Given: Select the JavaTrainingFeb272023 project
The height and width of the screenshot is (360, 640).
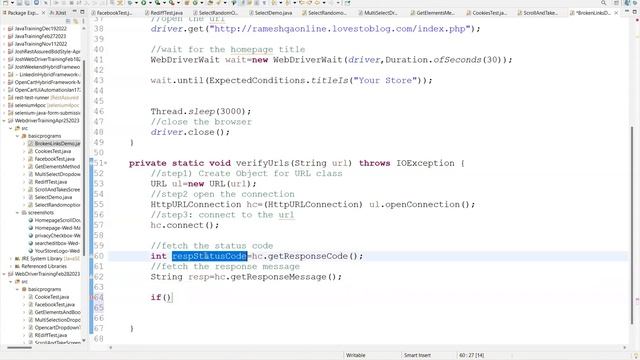Looking at the screenshot, I should [x=40, y=36].
